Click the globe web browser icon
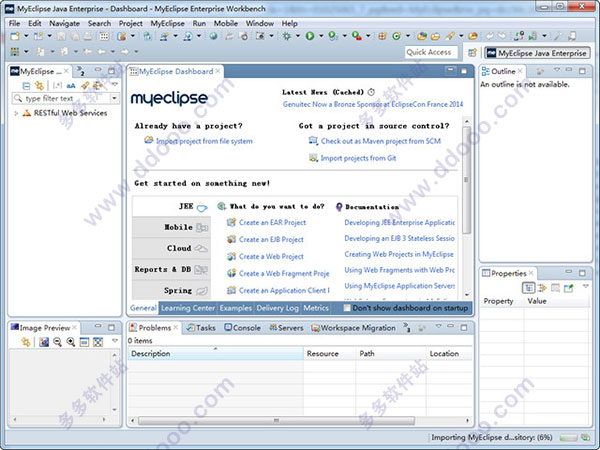600x450 pixels. [x=213, y=36]
